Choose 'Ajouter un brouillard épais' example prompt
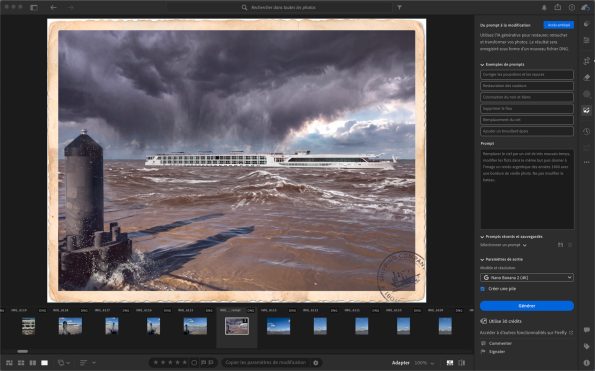Screen dimensions: 595x371 [x=527, y=131]
